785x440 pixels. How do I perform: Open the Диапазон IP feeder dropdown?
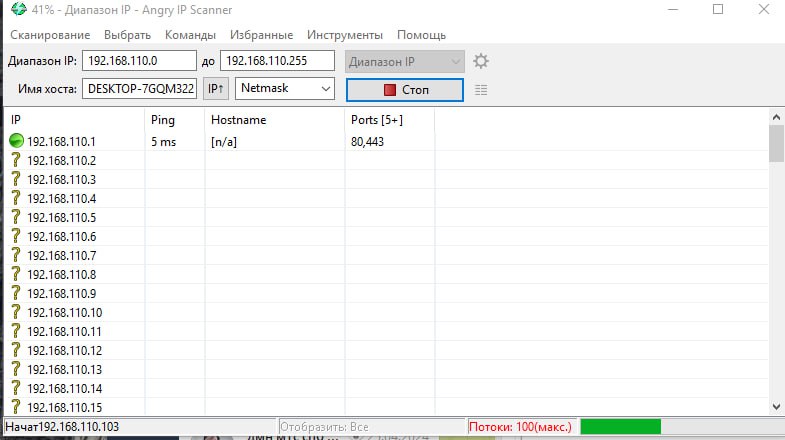(x=405, y=61)
